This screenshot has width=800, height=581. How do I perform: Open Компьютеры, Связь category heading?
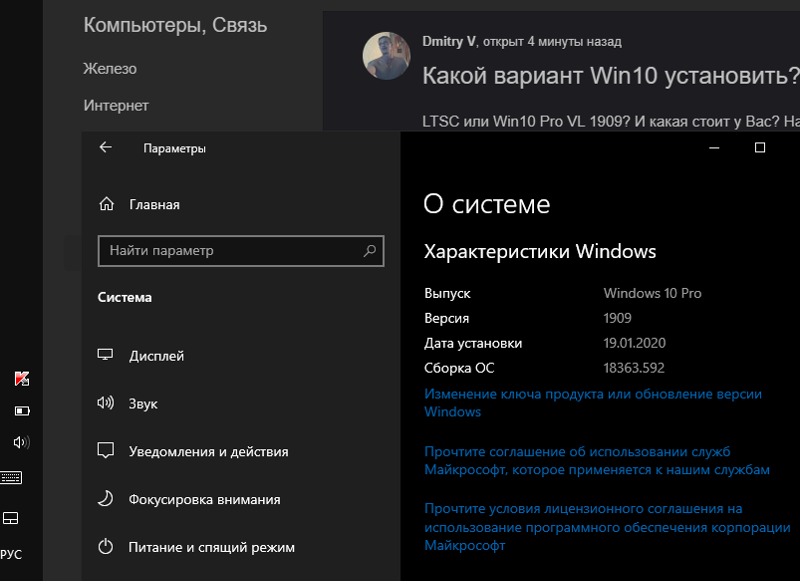(175, 25)
